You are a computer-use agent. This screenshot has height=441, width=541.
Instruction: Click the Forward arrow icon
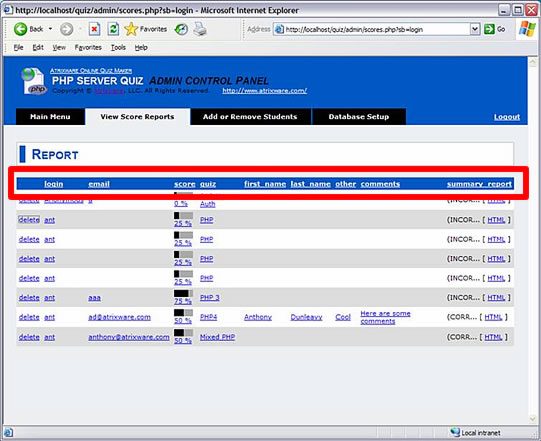(66, 29)
